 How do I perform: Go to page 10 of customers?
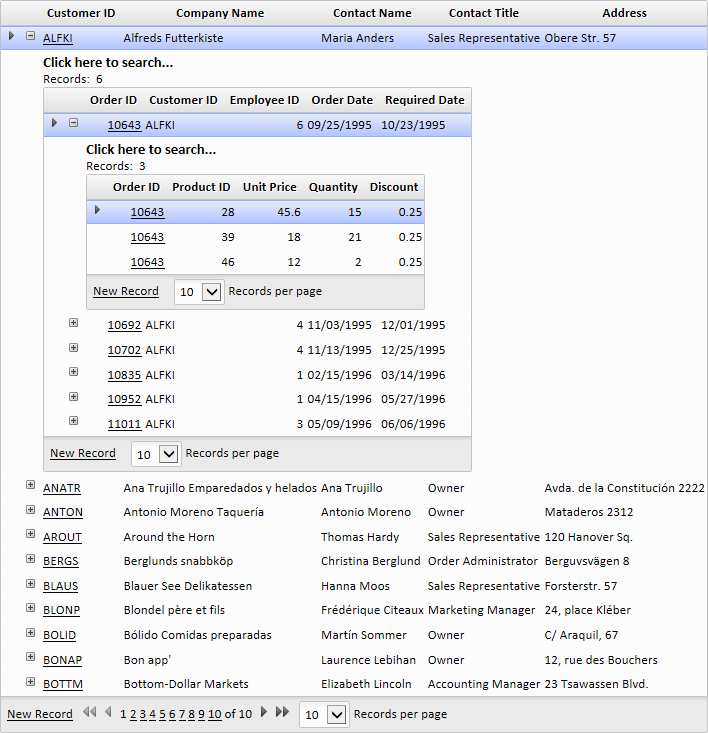(x=215, y=714)
